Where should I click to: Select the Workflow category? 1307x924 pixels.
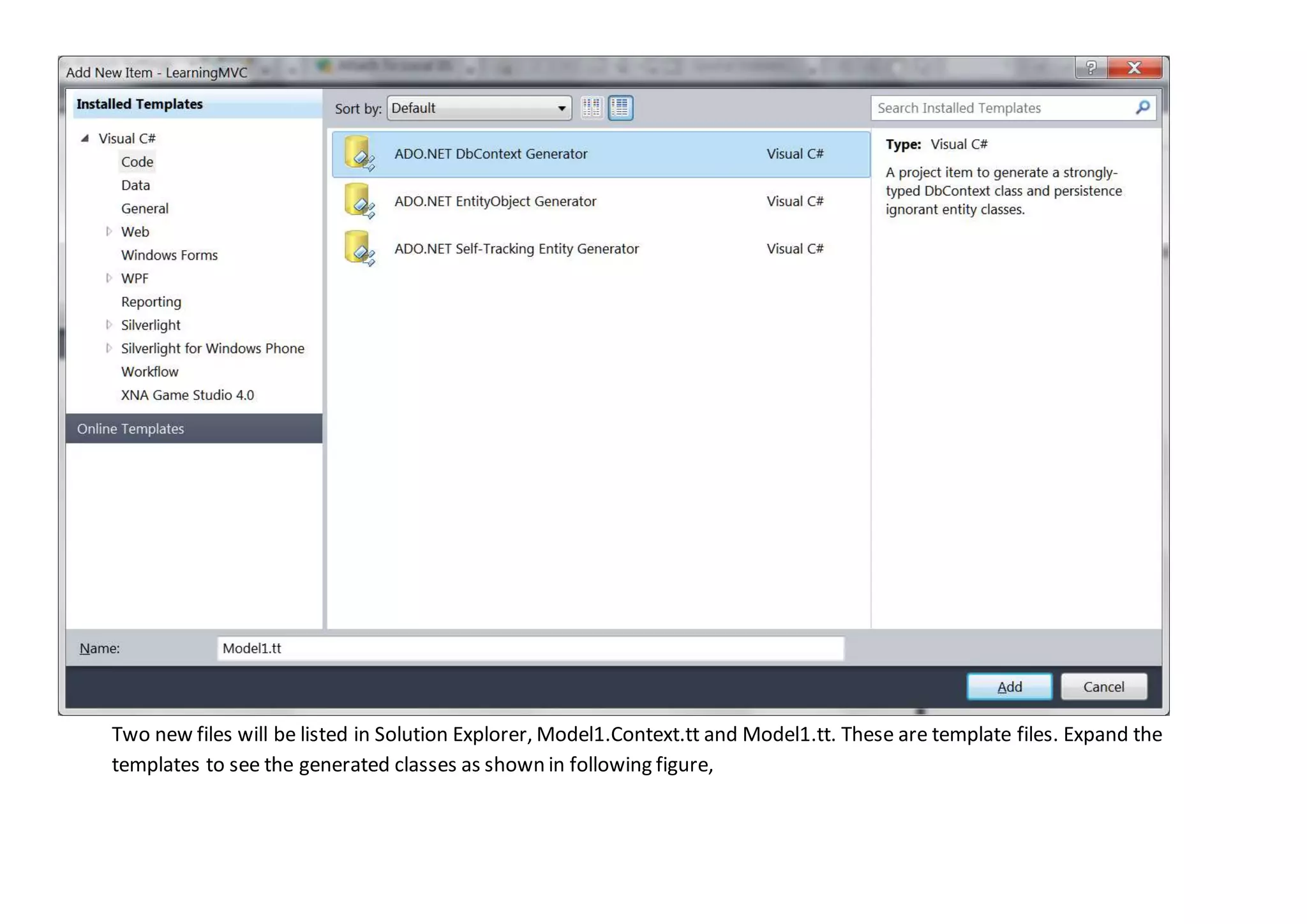point(149,371)
